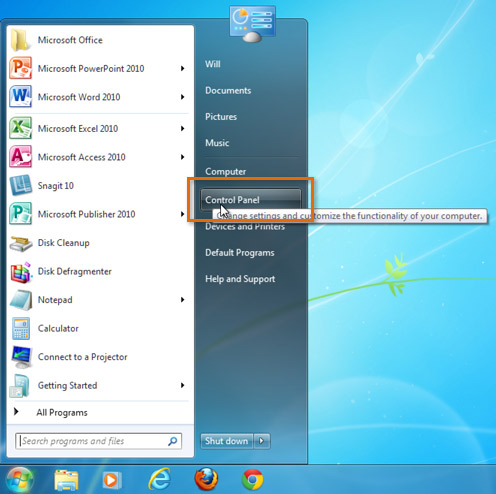Viewport: 496px width, 494px height.
Task: Click the Calculator icon
Action: (21, 328)
